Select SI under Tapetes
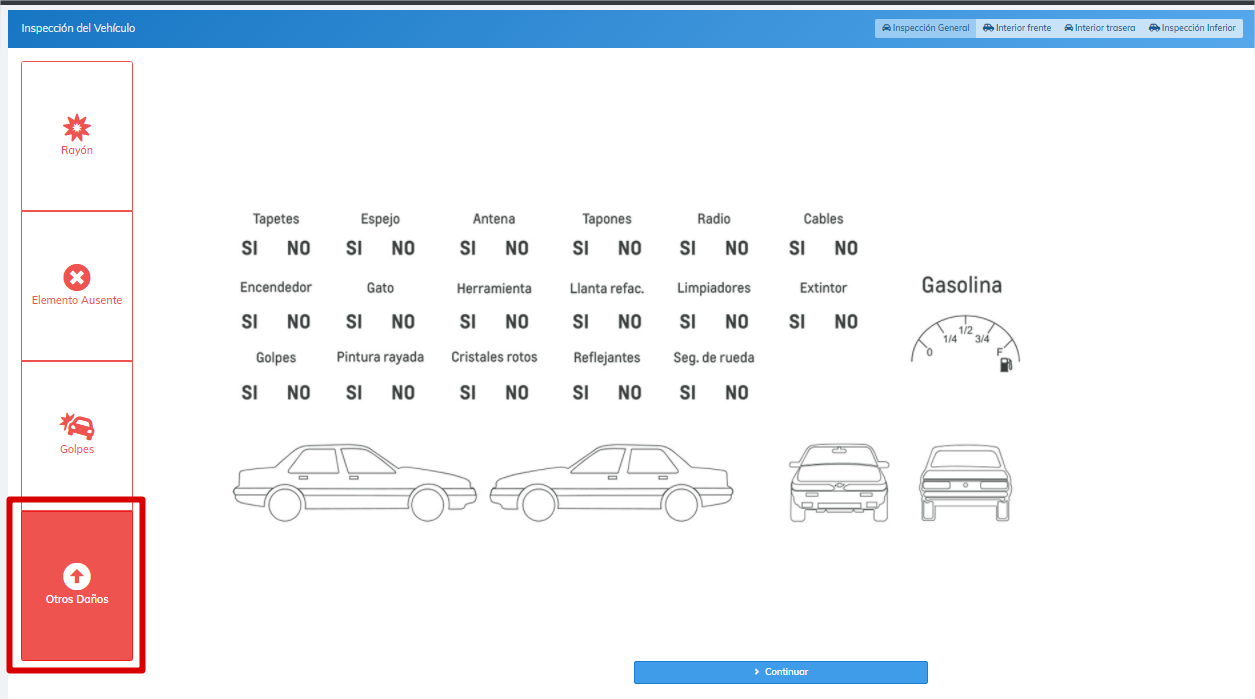This screenshot has width=1255, height=699. [x=249, y=248]
